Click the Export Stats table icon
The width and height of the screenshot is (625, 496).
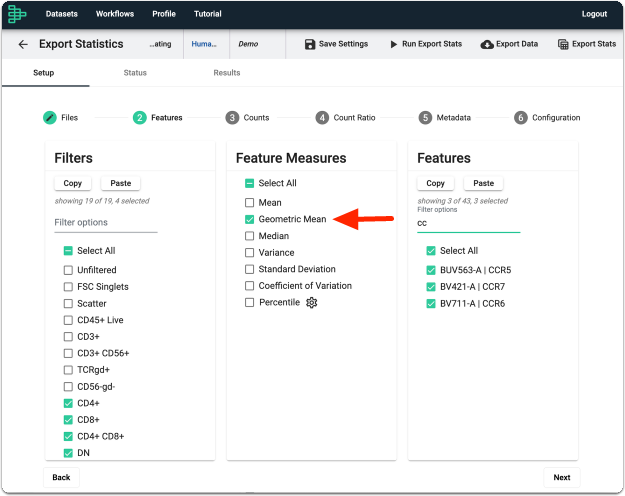tap(563, 44)
